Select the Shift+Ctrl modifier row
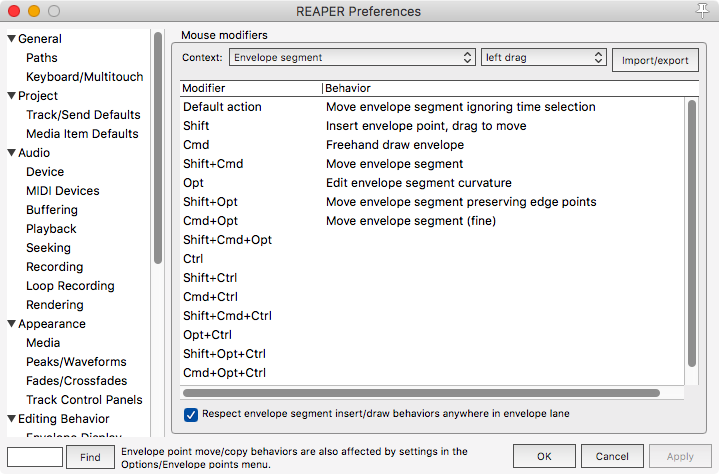 point(431,278)
